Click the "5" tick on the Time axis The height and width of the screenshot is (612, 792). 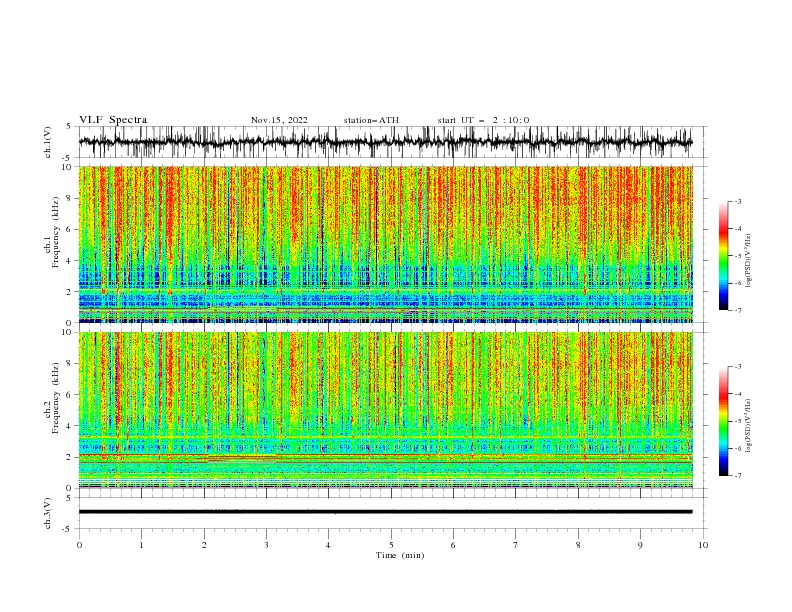click(391, 545)
